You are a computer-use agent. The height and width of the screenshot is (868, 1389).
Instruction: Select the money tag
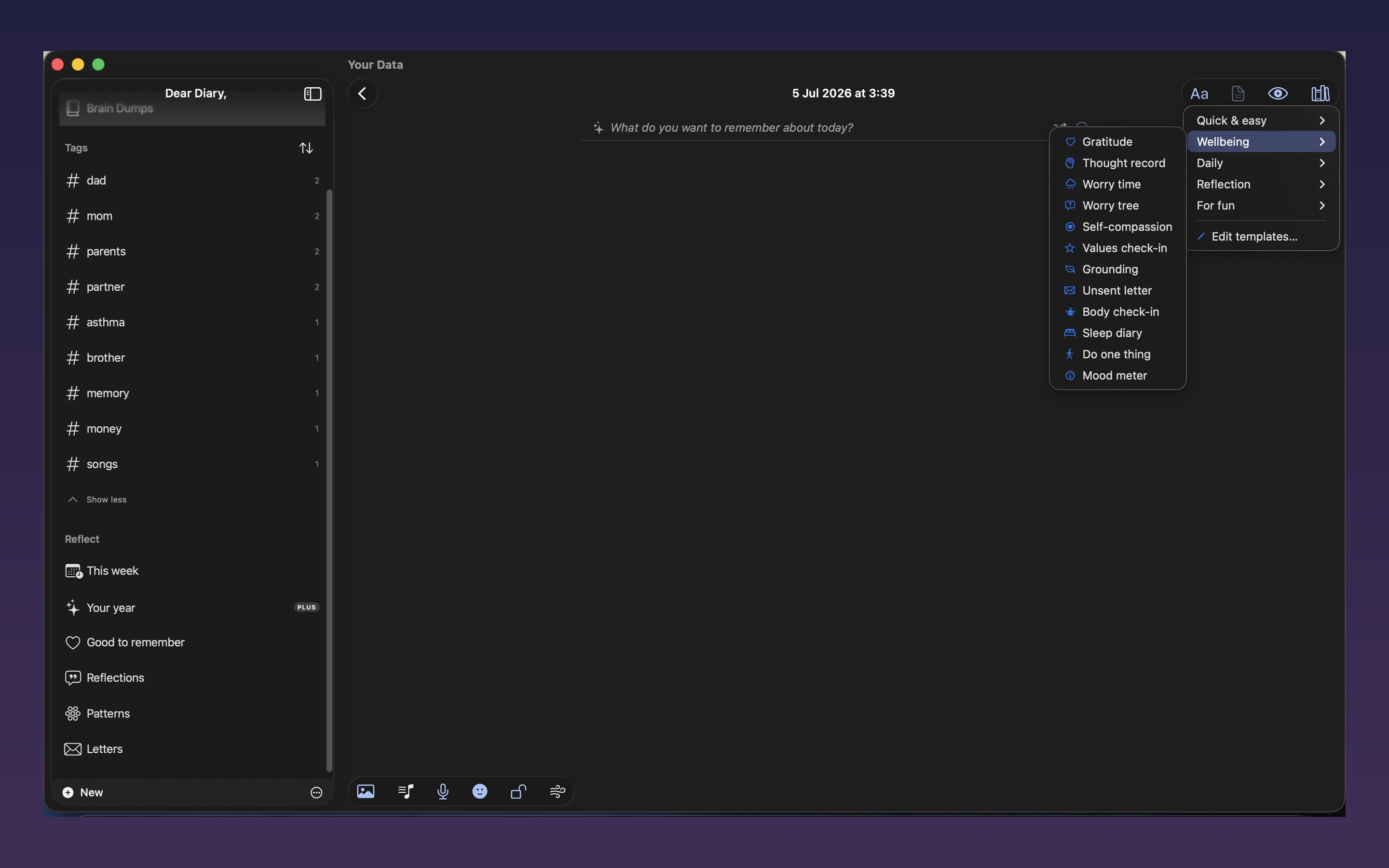coord(191,429)
